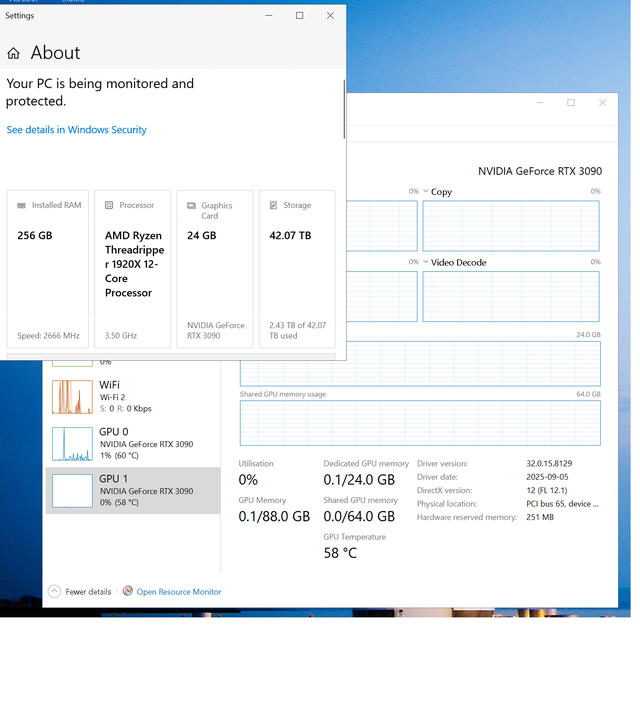Click the Shared GPU memory usage graph

click(420, 423)
